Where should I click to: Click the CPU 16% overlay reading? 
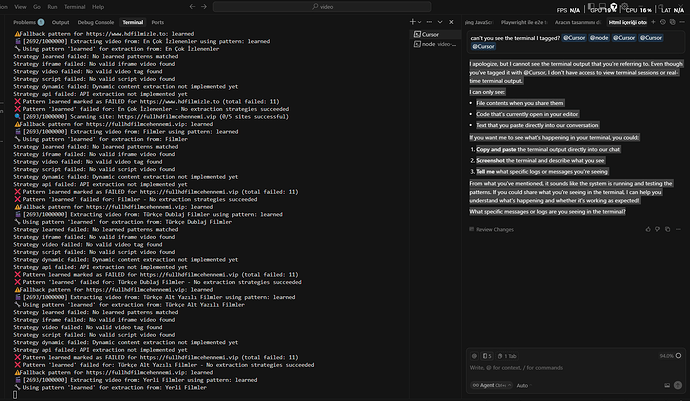coord(639,10)
